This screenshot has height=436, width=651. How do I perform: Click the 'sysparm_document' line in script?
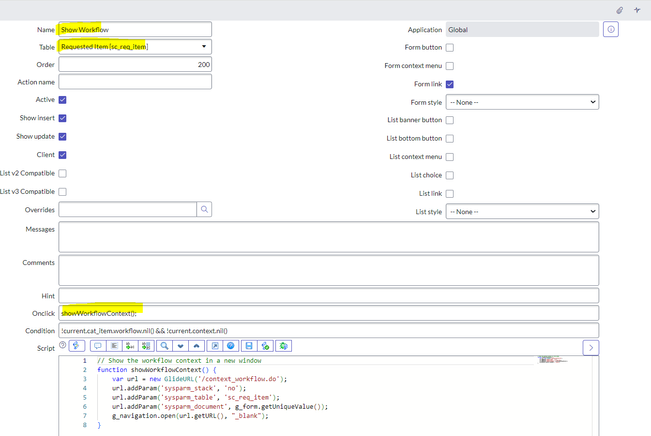point(220,407)
